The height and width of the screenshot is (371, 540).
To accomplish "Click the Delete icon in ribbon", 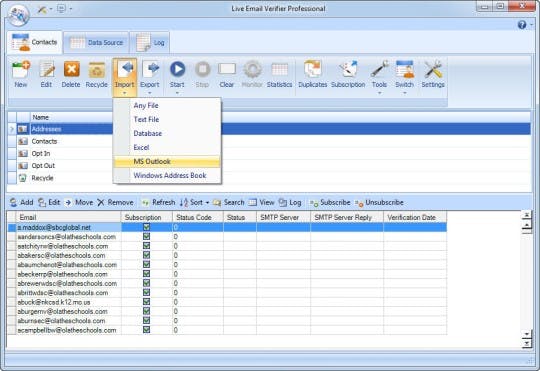I will pyautogui.click(x=71, y=69).
